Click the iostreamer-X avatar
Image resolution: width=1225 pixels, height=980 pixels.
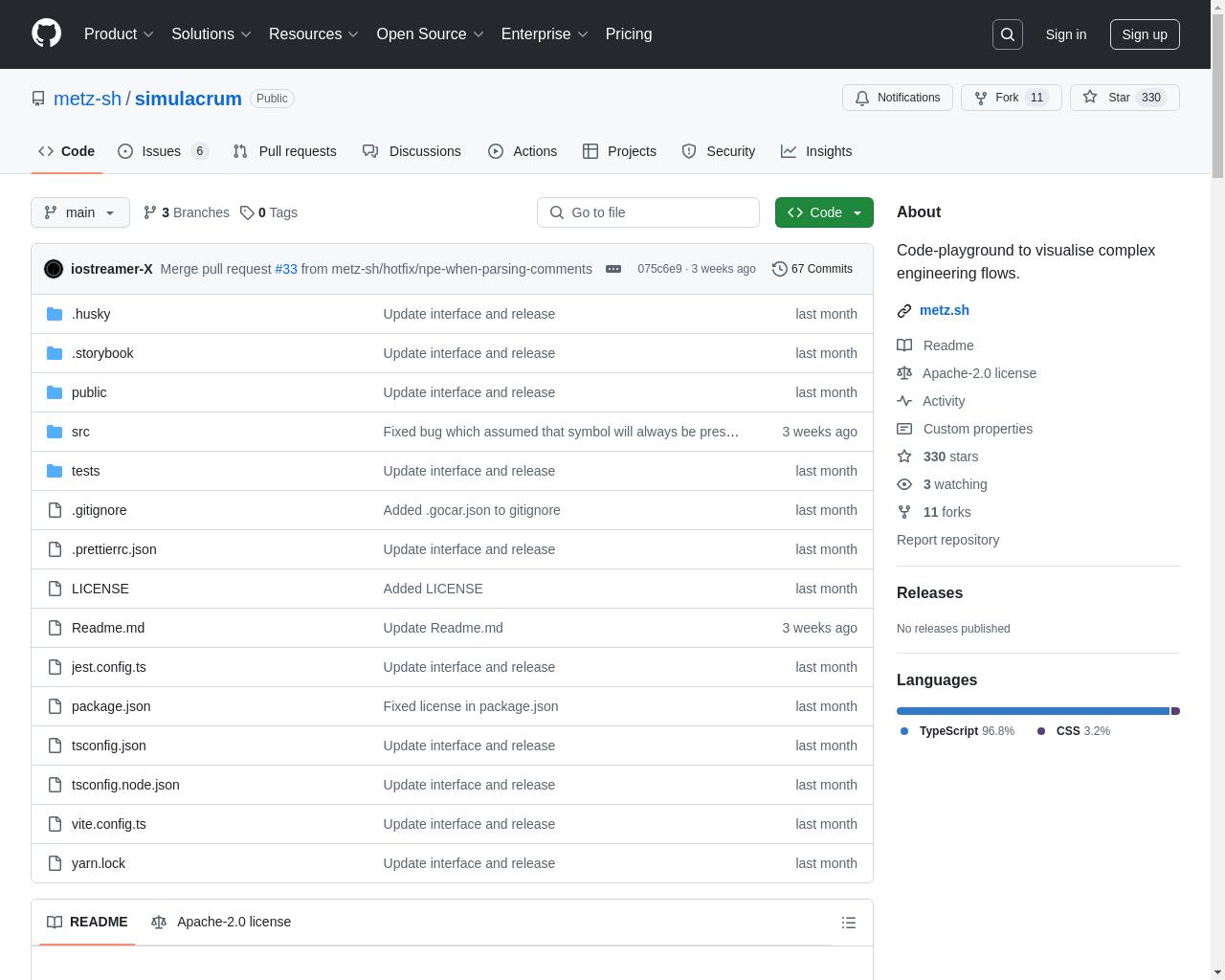tap(54, 269)
